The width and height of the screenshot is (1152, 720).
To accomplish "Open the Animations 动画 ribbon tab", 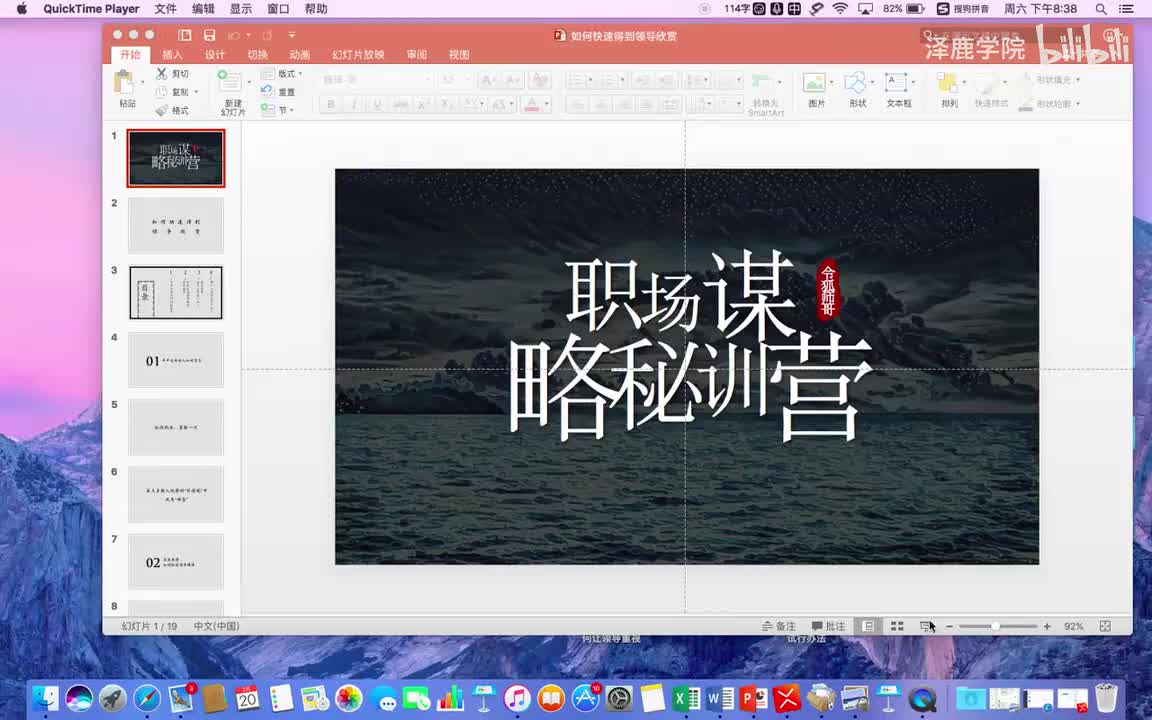I will coord(299,54).
